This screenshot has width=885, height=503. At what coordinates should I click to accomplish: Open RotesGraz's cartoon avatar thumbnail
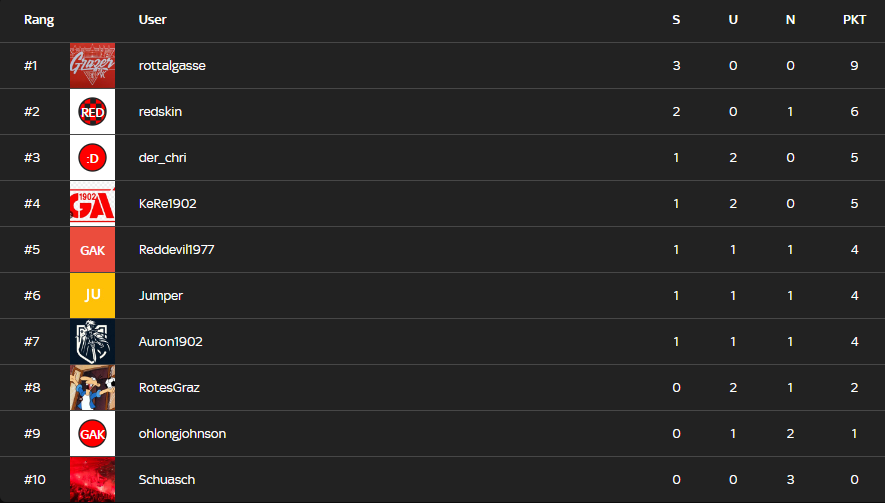click(92, 388)
